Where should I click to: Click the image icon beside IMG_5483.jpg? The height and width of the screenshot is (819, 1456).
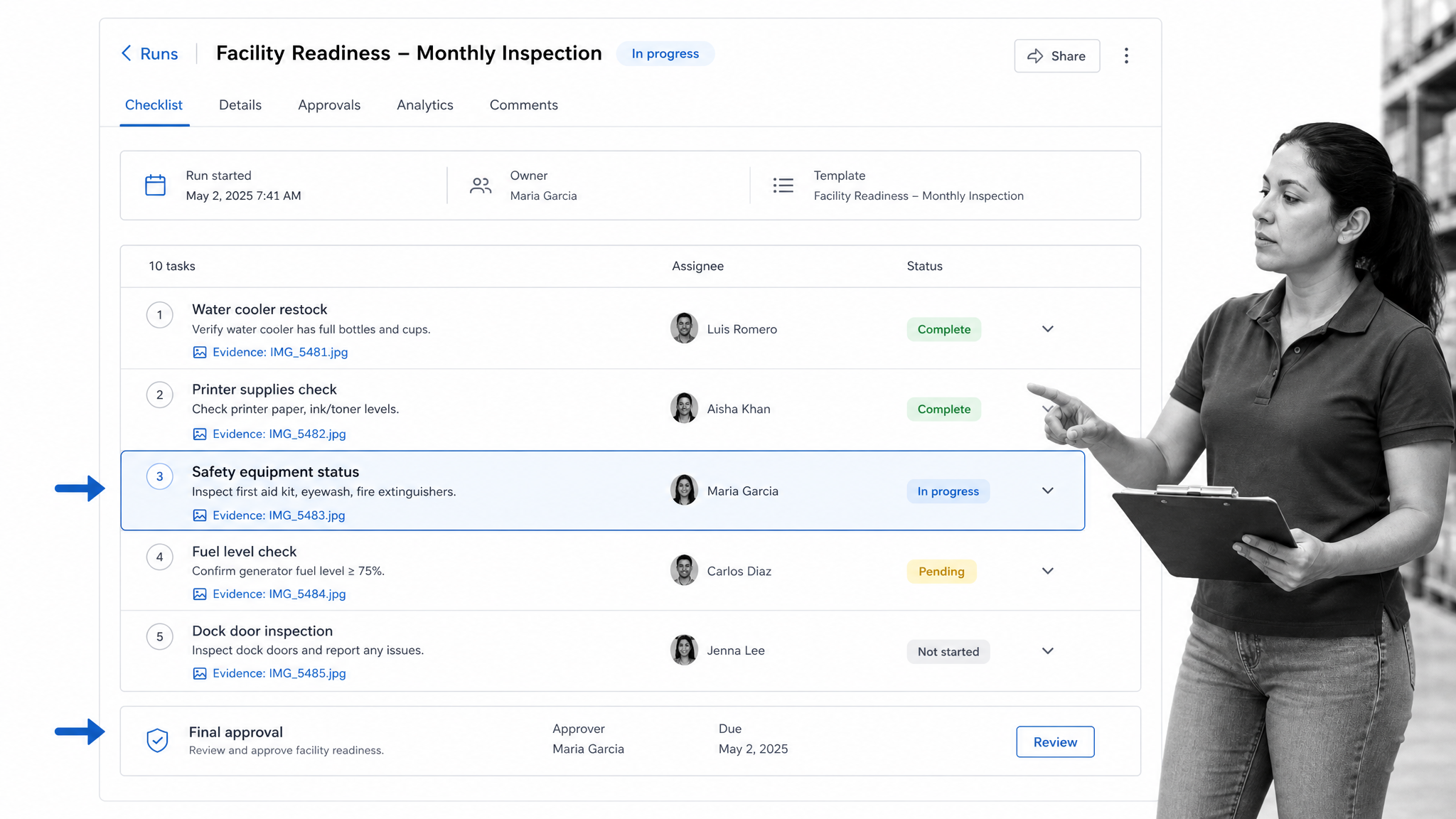pos(200,515)
